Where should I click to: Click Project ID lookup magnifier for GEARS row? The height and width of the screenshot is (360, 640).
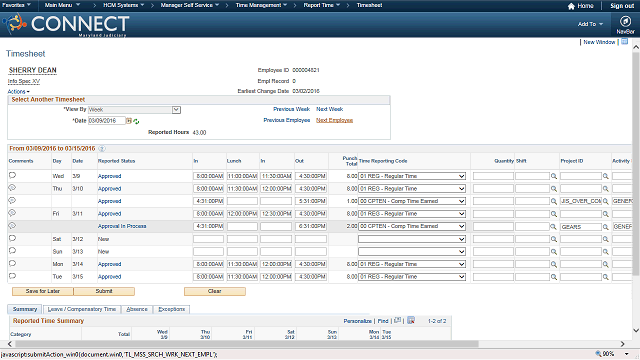pos(606,227)
